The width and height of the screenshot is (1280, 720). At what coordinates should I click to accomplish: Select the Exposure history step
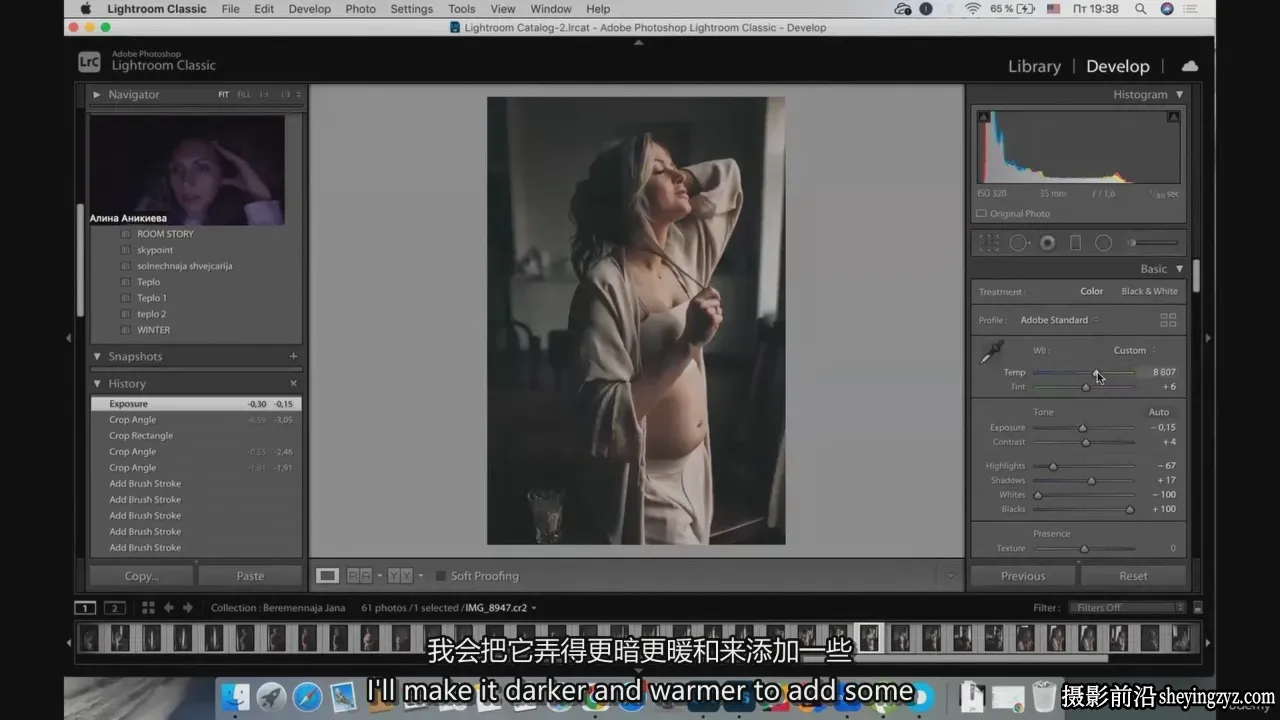(x=196, y=404)
